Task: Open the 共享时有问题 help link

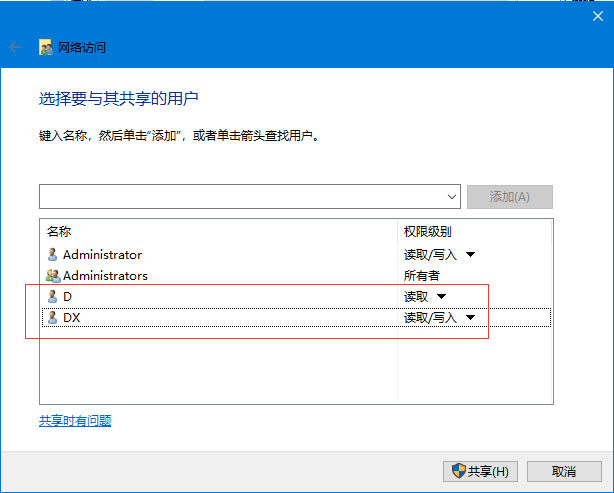Action: (x=75, y=421)
